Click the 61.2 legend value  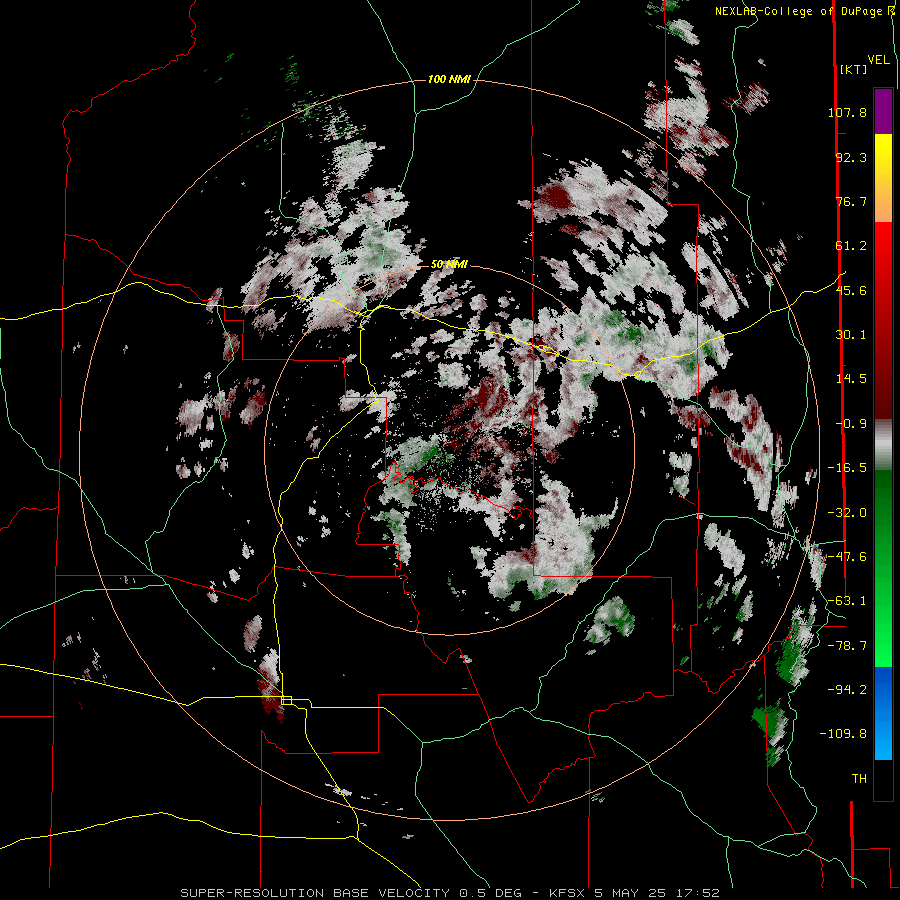[851, 246]
